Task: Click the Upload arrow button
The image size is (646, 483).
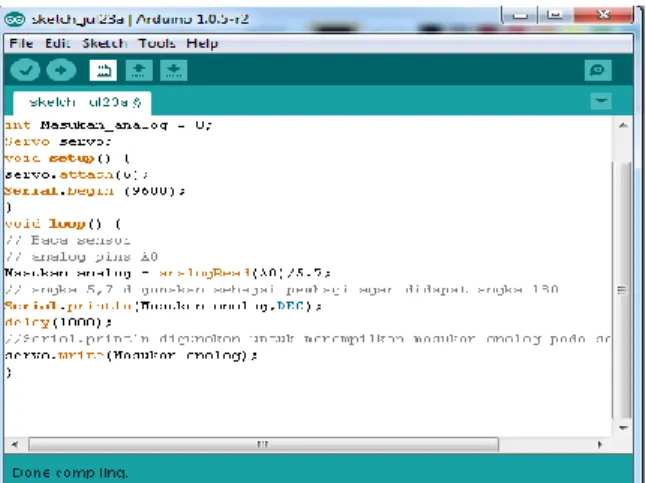Action: pyautogui.click(x=61, y=70)
